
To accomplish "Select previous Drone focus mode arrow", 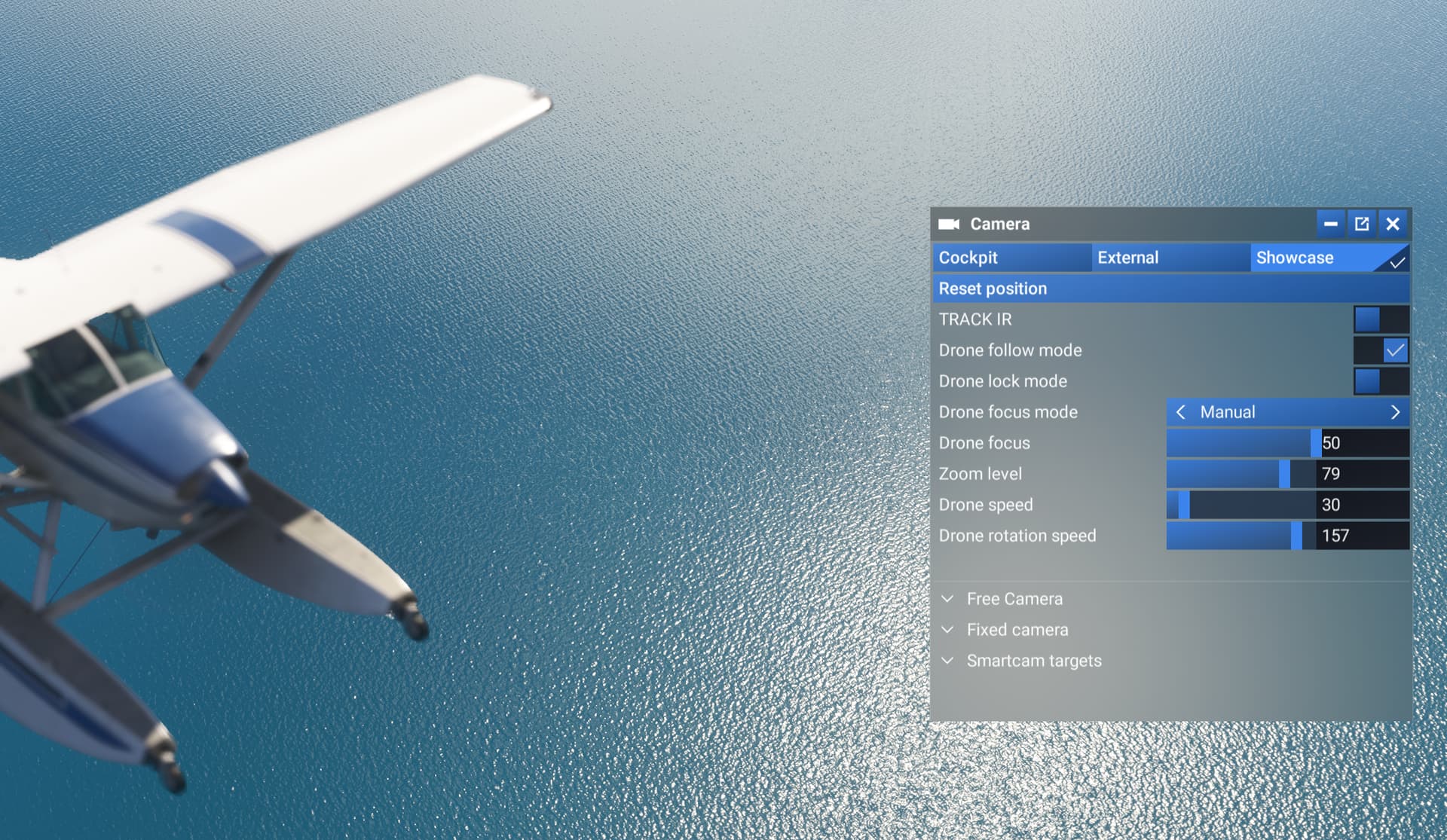I will 1181,412.
